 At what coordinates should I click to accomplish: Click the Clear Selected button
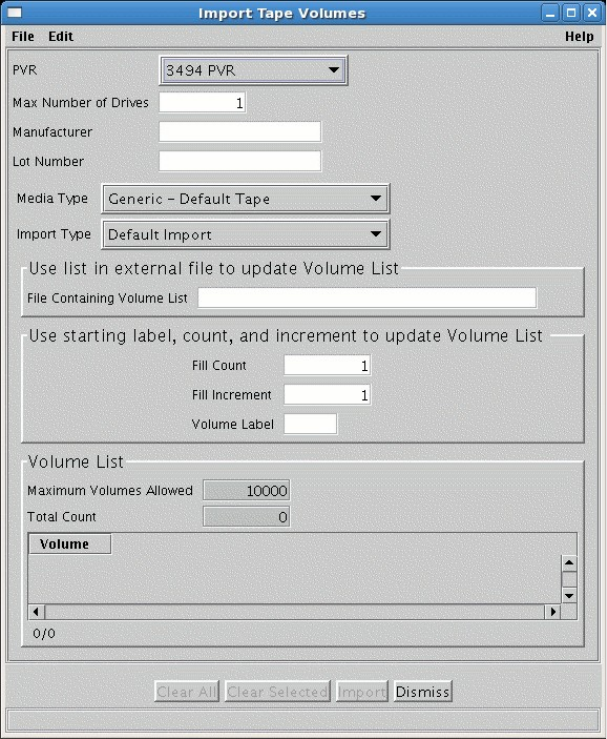(x=277, y=691)
